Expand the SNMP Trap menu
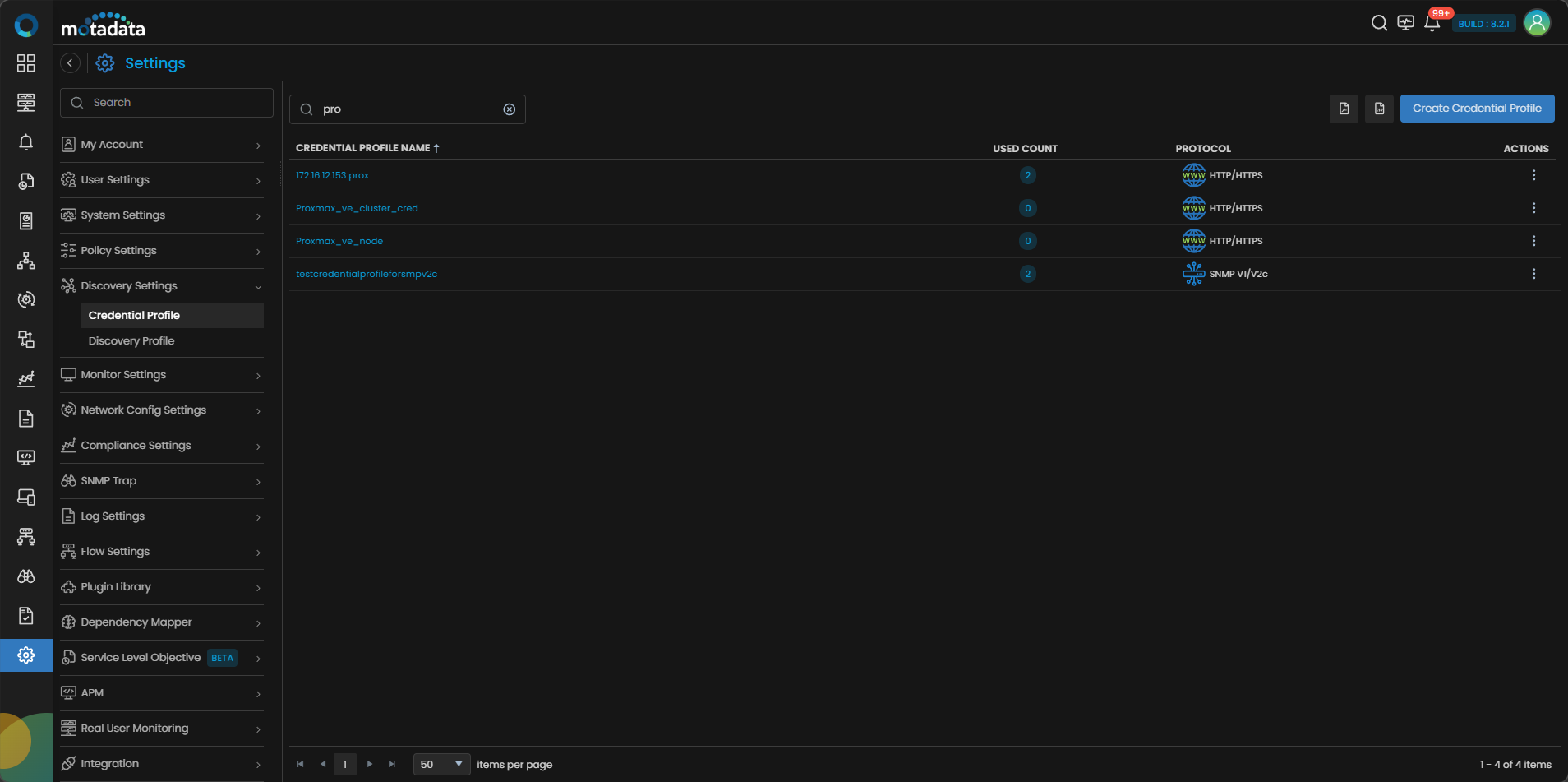Viewport: 1568px width, 782px height. tap(162, 481)
